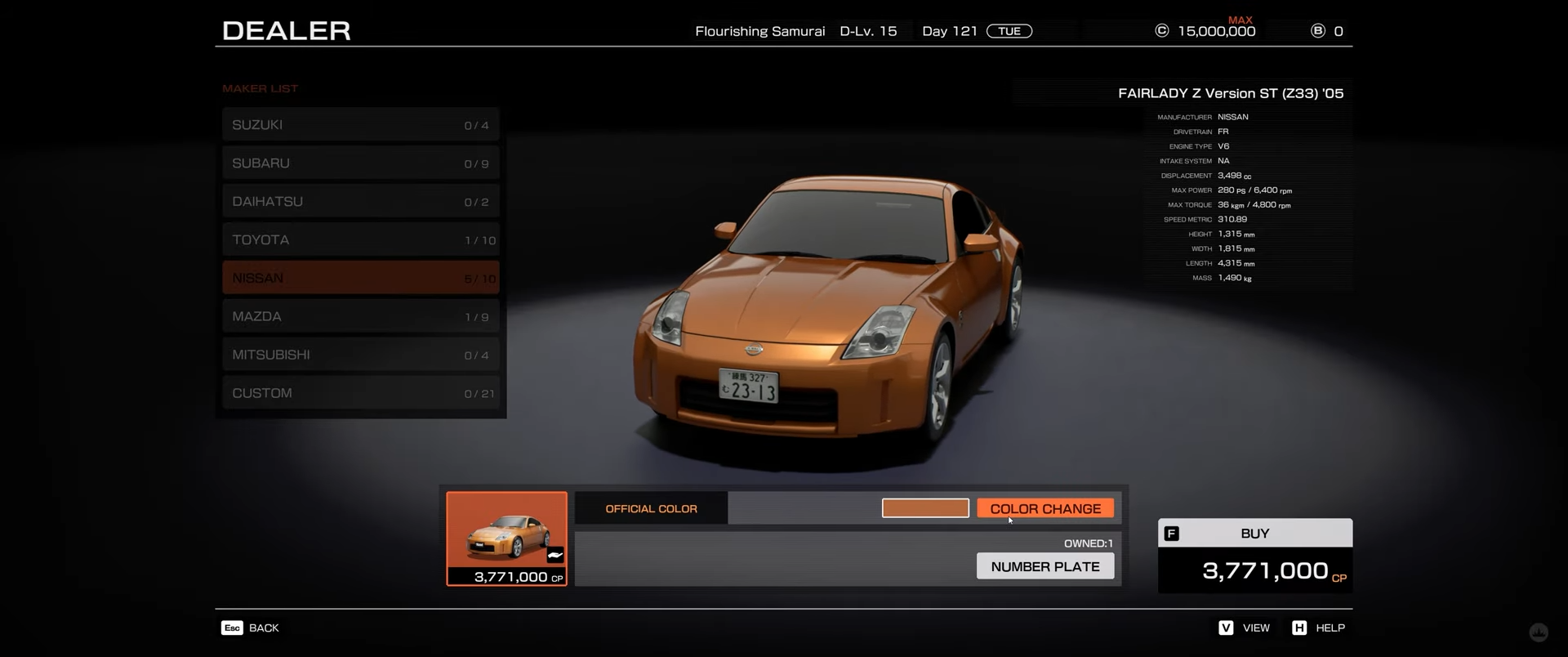Click the orange official color swatch
1568x657 pixels.
click(x=925, y=508)
